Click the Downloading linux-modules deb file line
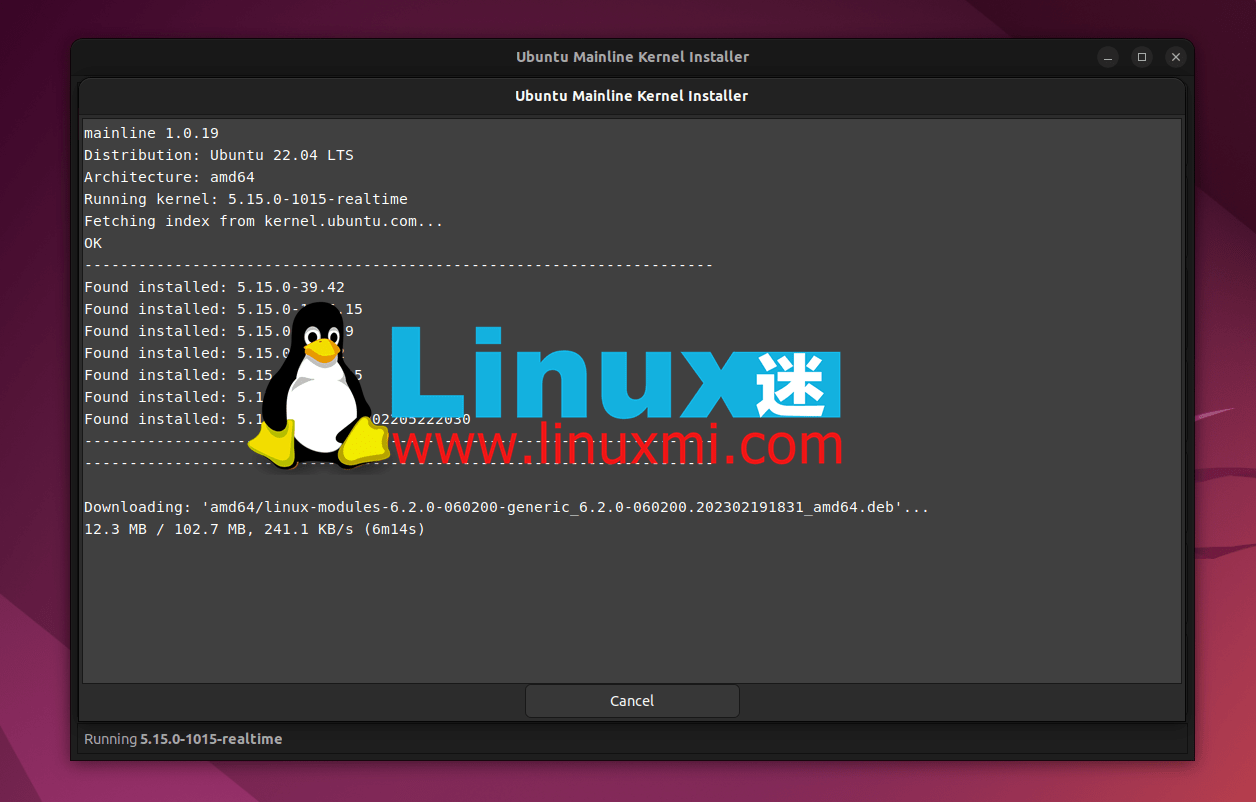Image resolution: width=1256 pixels, height=802 pixels. (505, 507)
